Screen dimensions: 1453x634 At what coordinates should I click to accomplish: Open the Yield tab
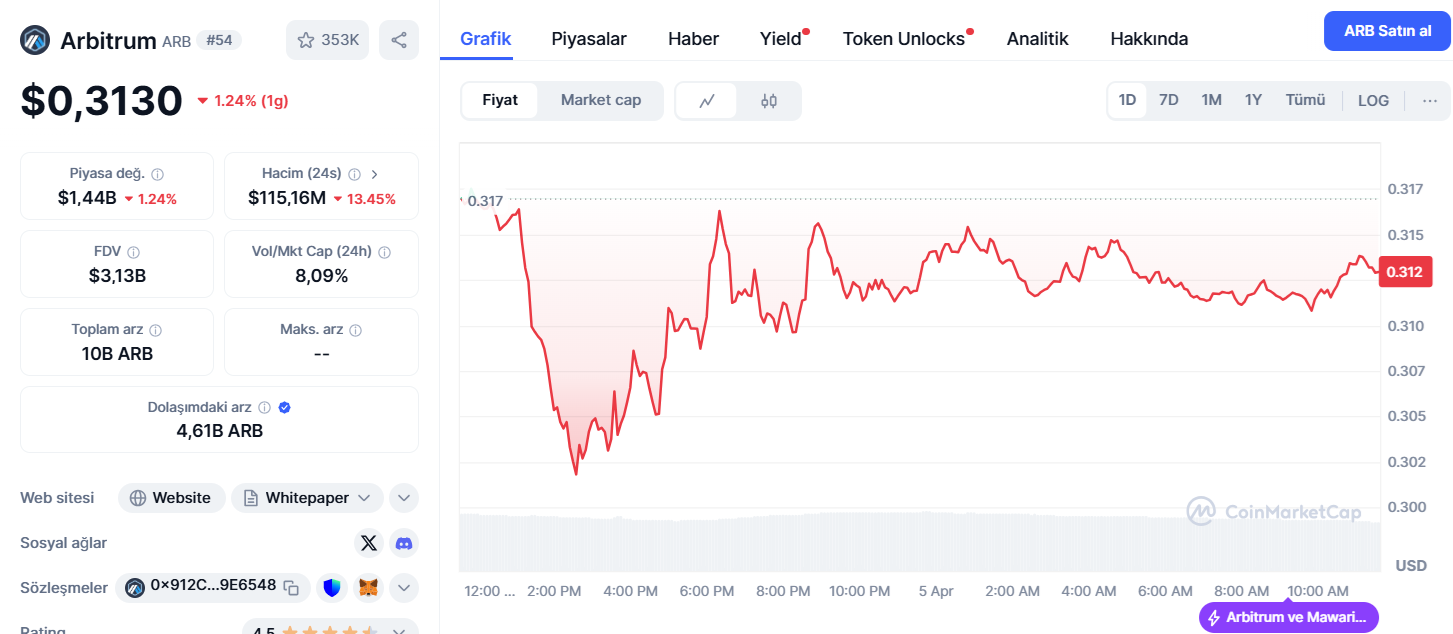[781, 39]
